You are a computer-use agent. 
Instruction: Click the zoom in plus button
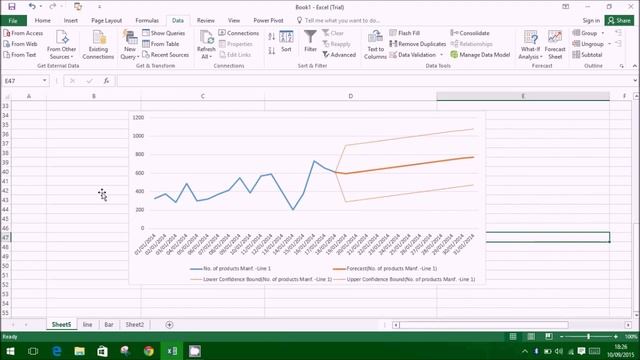point(616,336)
